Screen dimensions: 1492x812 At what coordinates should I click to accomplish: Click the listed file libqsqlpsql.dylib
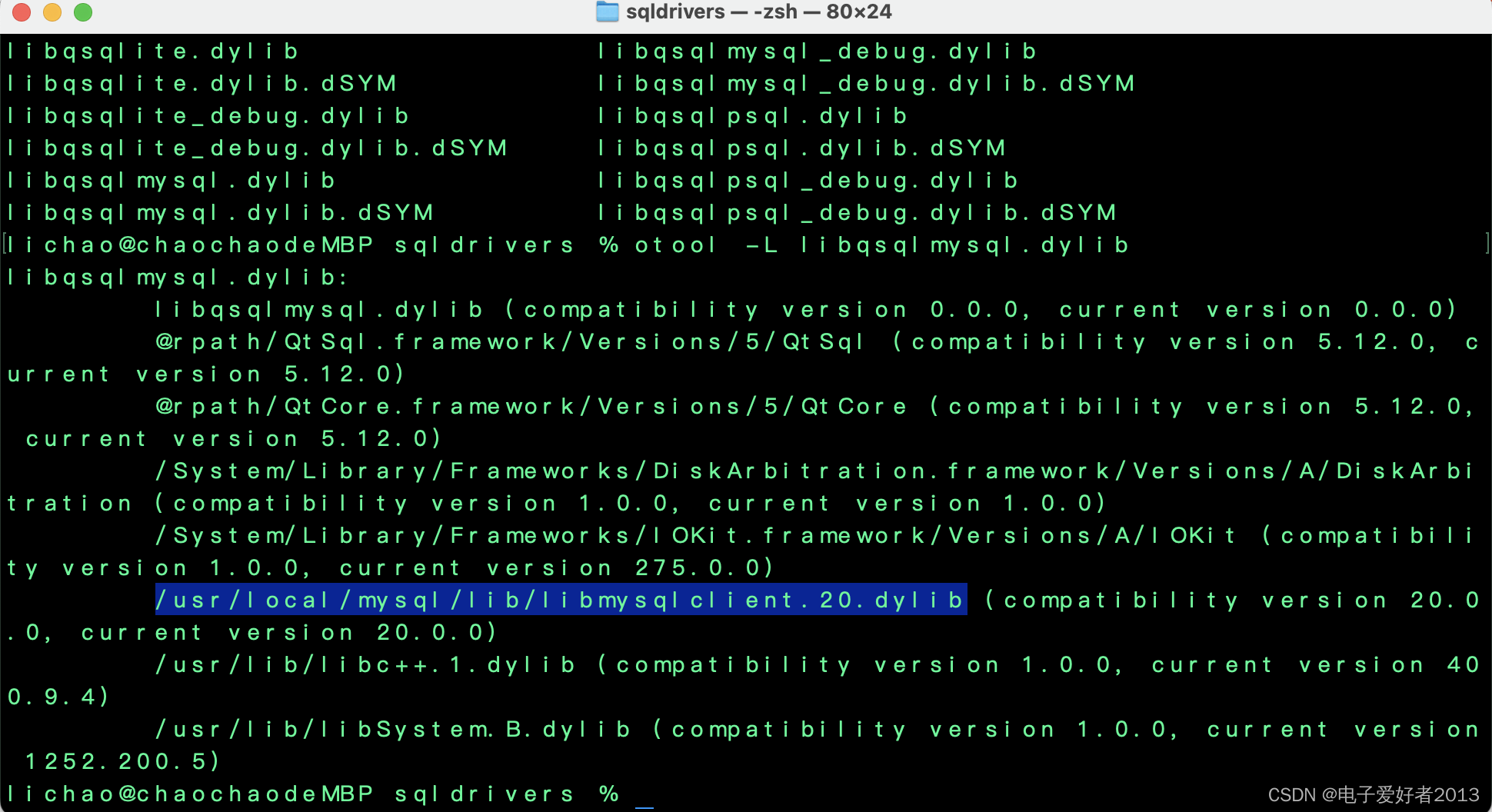coord(752,116)
